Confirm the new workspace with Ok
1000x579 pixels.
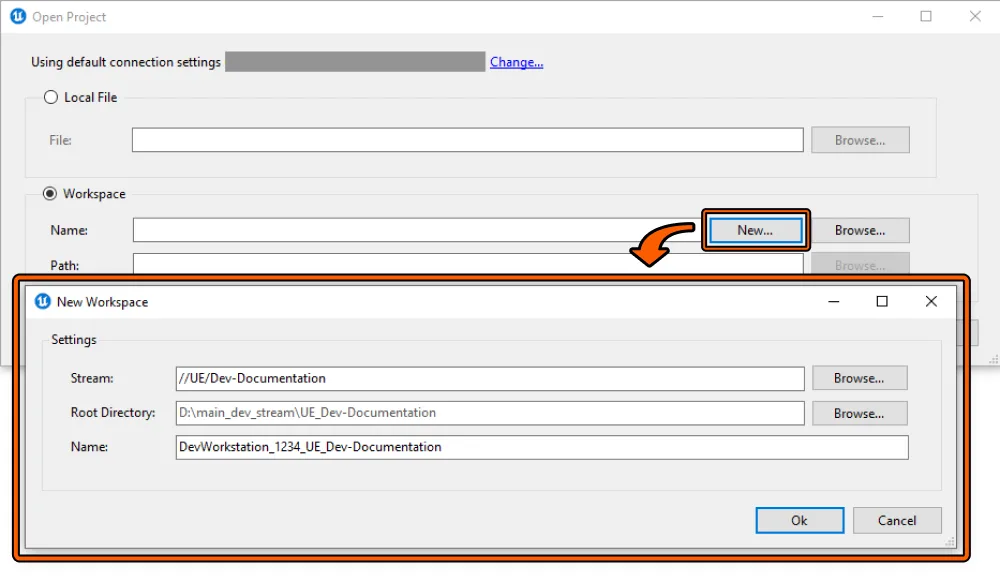[799, 520]
